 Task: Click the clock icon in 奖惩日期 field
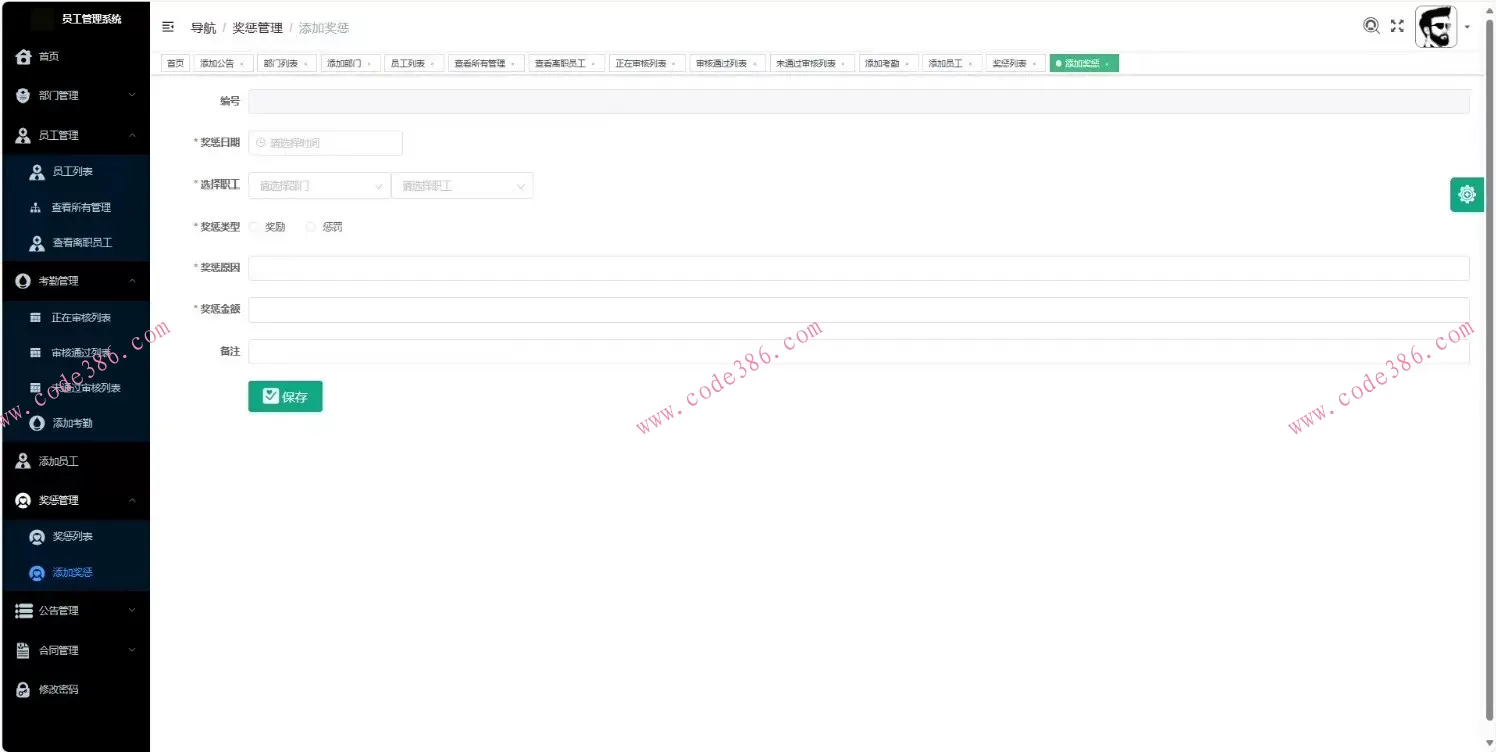(x=261, y=143)
